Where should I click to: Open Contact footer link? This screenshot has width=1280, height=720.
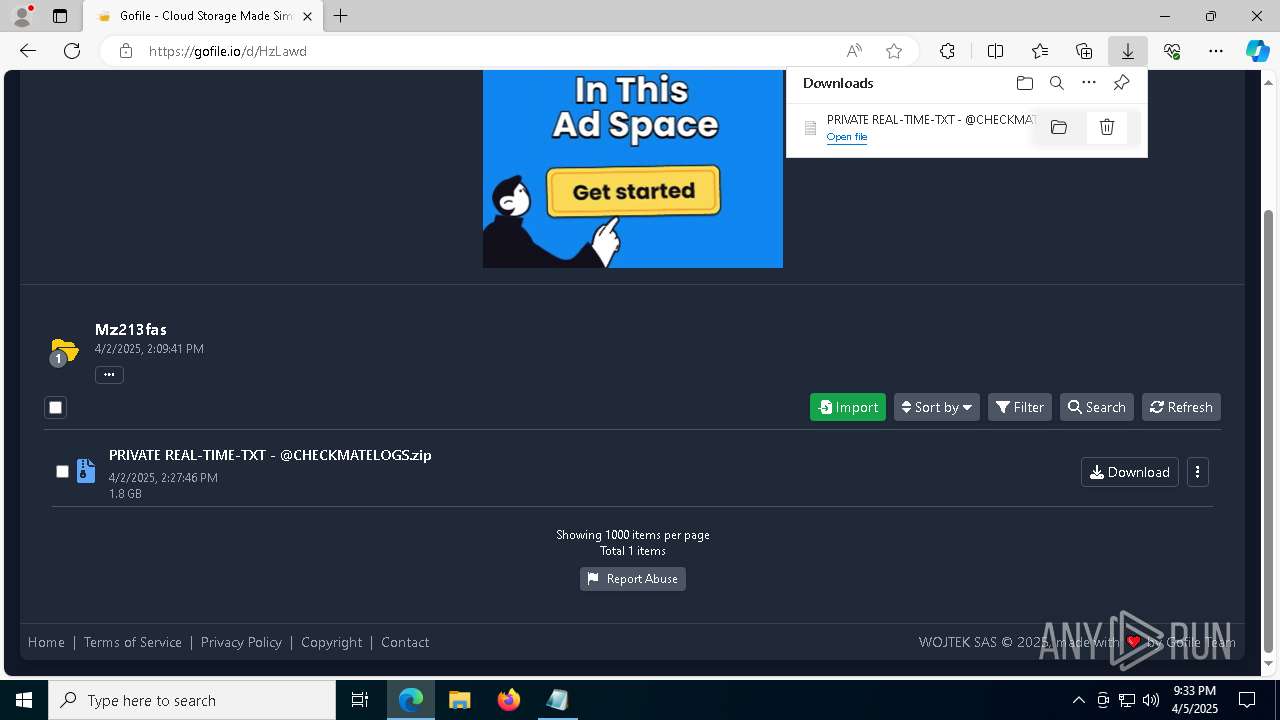405,642
